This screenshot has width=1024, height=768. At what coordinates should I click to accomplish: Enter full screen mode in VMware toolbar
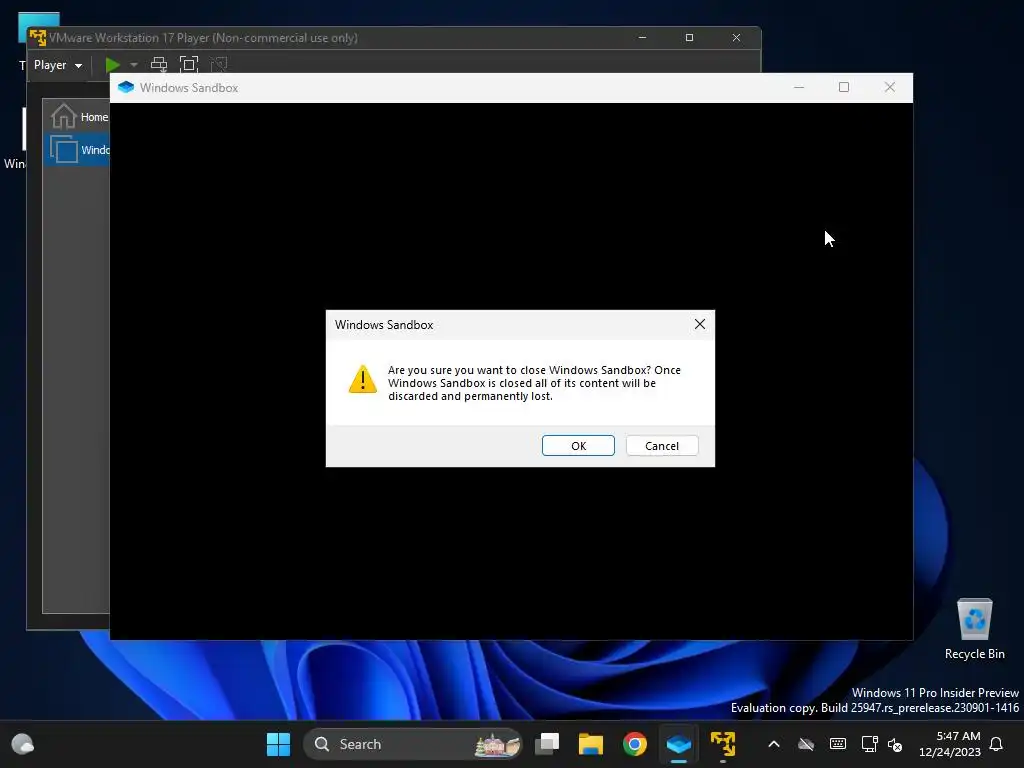[189, 64]
